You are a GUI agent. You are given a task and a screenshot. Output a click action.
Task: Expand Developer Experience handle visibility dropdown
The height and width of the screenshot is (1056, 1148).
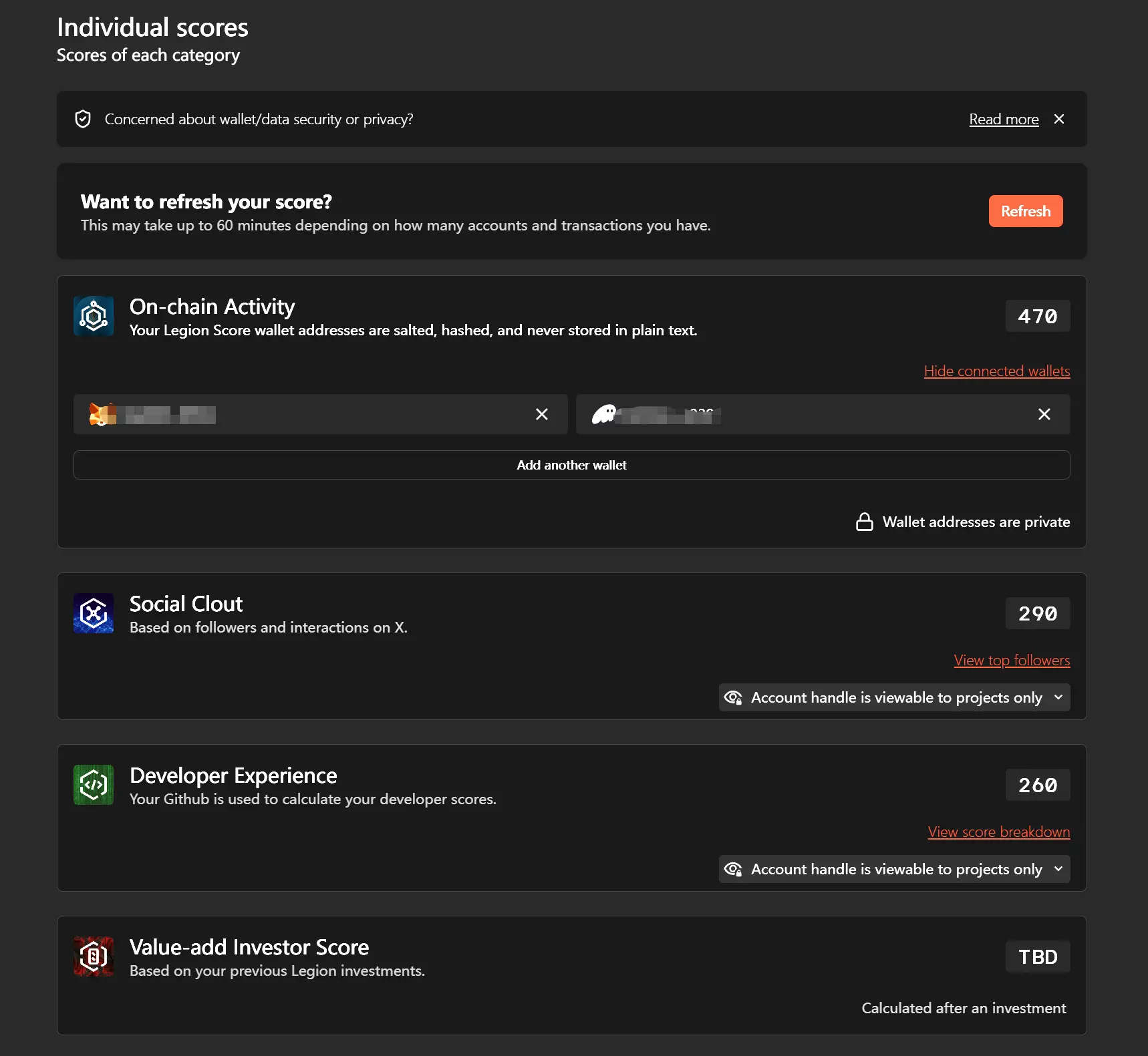894,869
